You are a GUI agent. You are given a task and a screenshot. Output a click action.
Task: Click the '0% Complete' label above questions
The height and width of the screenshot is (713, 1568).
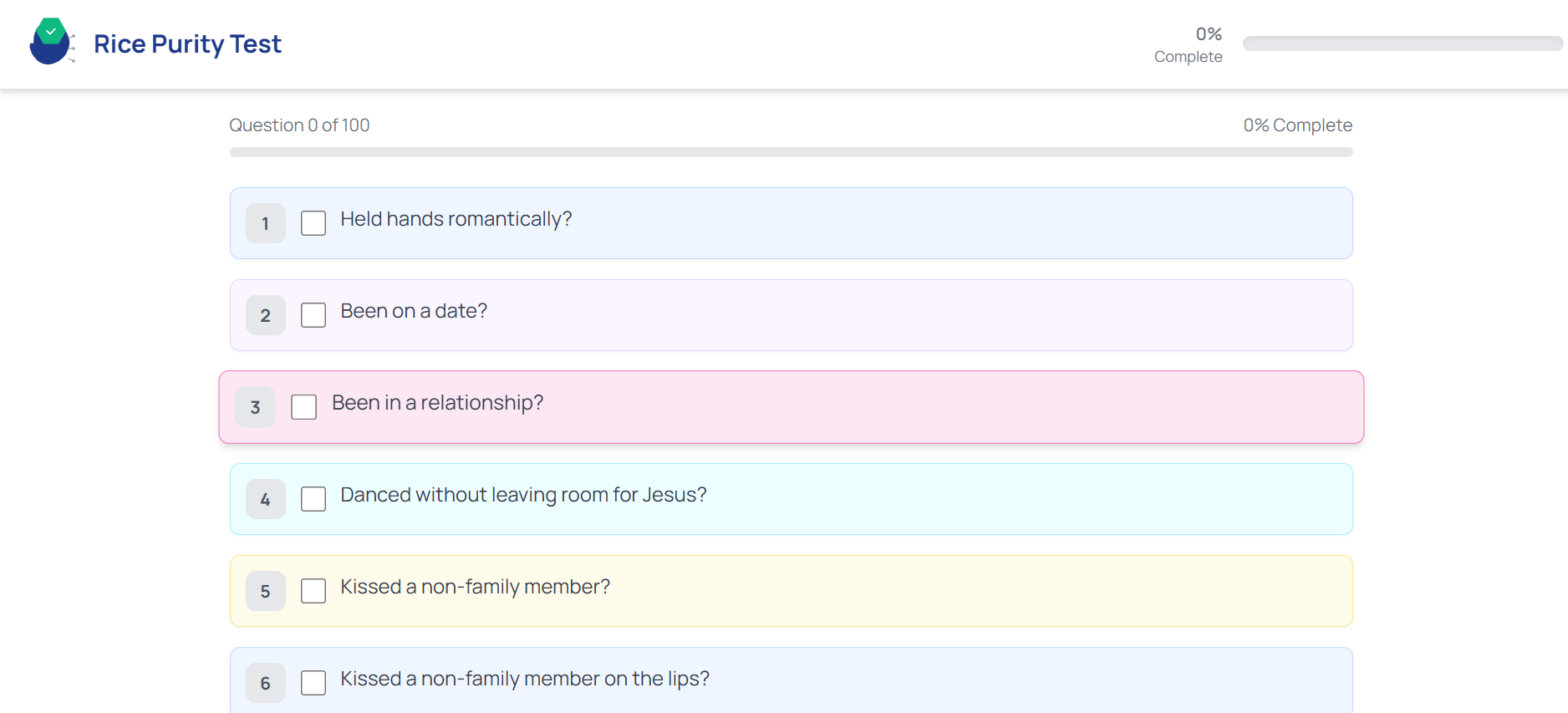click(1297, 125)
